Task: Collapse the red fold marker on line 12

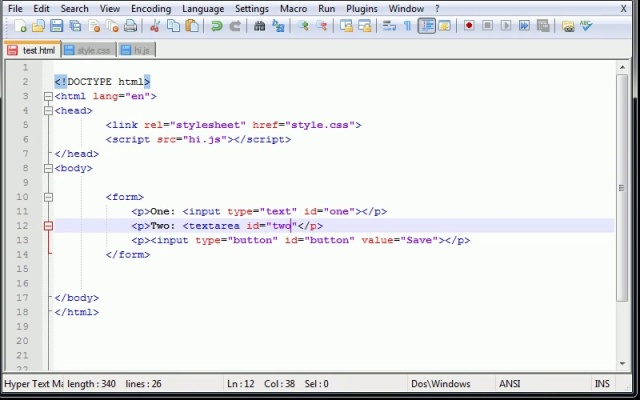Action: [48, 226]
